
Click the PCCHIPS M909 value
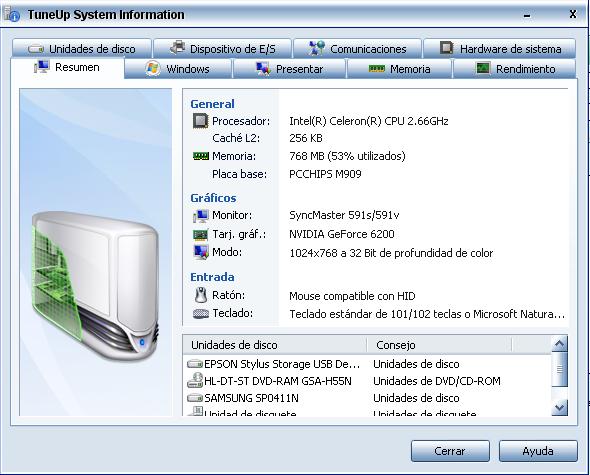(x=325, y=174)
